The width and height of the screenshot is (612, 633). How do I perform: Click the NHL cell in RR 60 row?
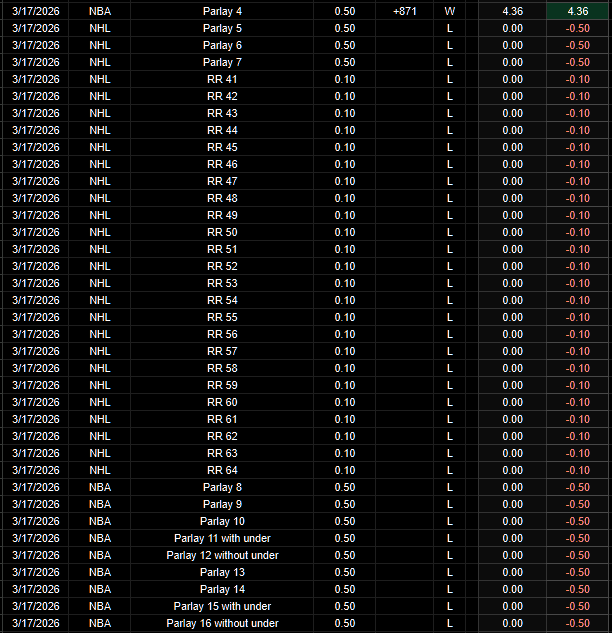click(x=100, y=402)
